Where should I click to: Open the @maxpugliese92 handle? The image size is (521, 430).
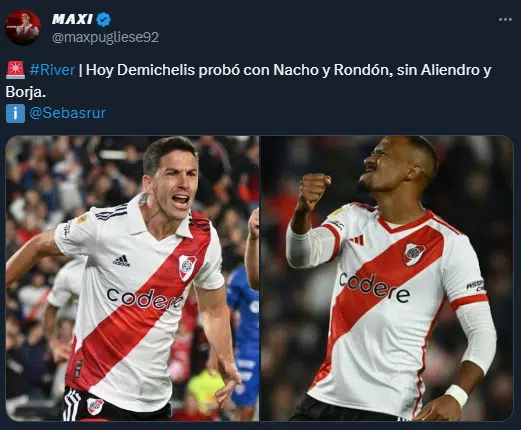[105, 37]
